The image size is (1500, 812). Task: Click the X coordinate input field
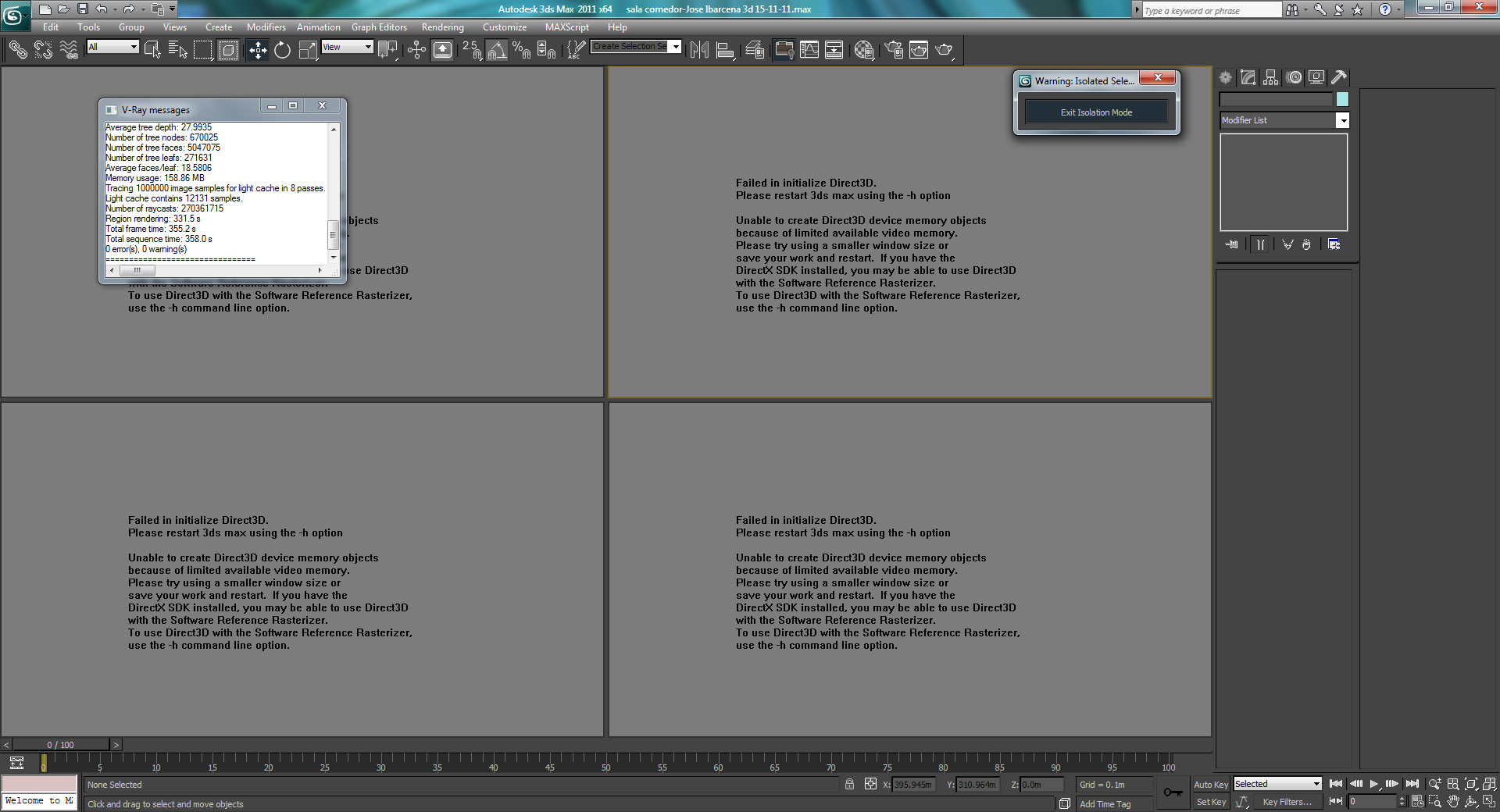point(912,785)
